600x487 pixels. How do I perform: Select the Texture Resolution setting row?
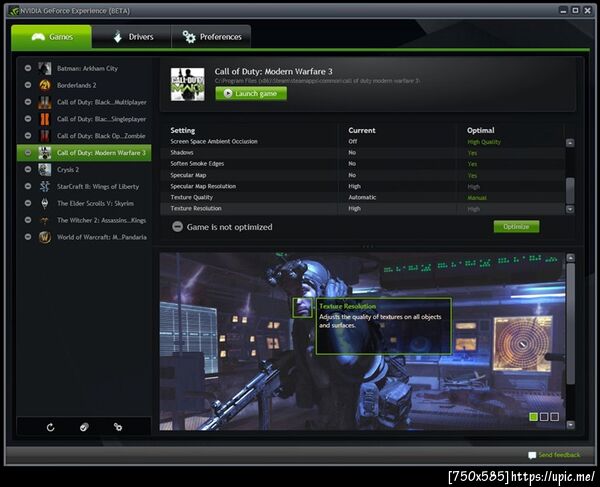(x=362, y=208)
